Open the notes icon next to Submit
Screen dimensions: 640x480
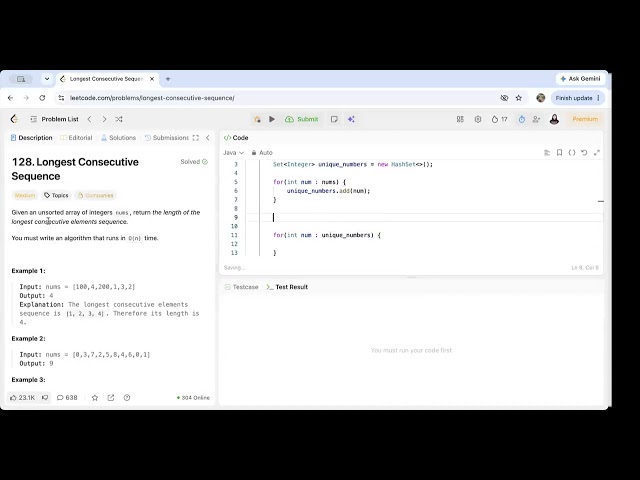click(x=334, y=119)
